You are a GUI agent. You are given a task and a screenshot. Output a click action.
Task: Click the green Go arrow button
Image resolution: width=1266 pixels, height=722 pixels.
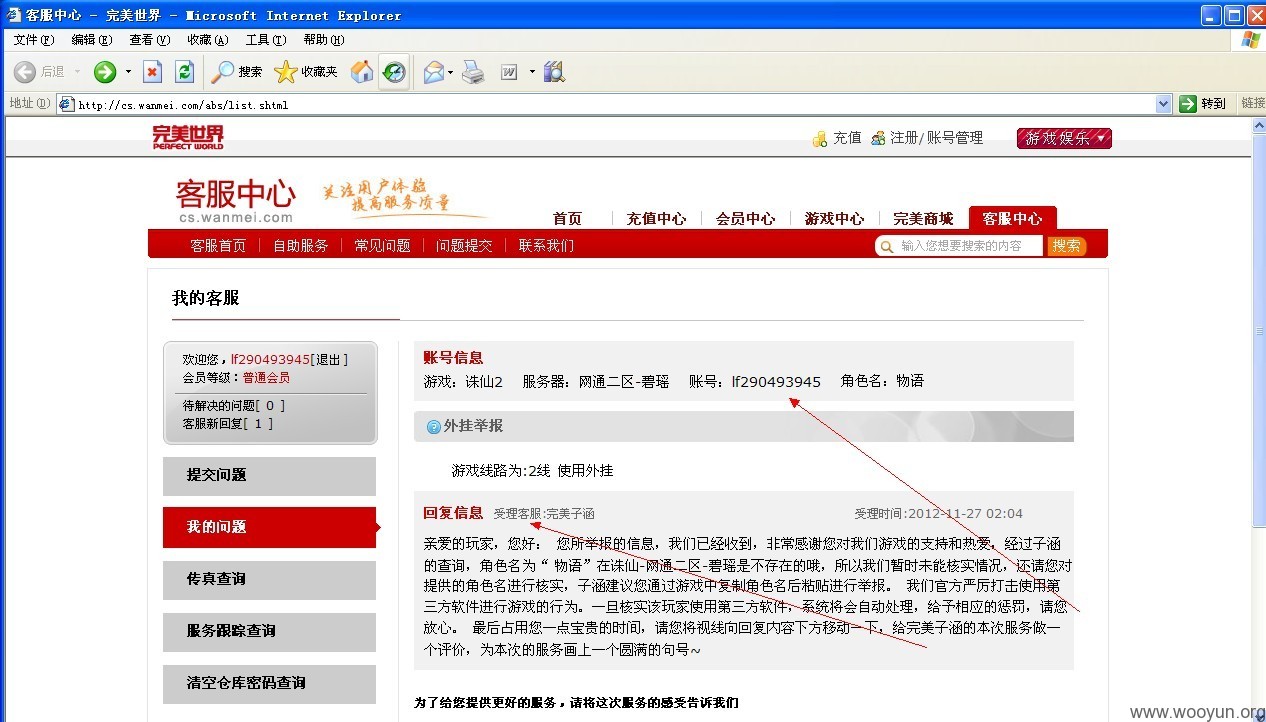coord(1188,104)
